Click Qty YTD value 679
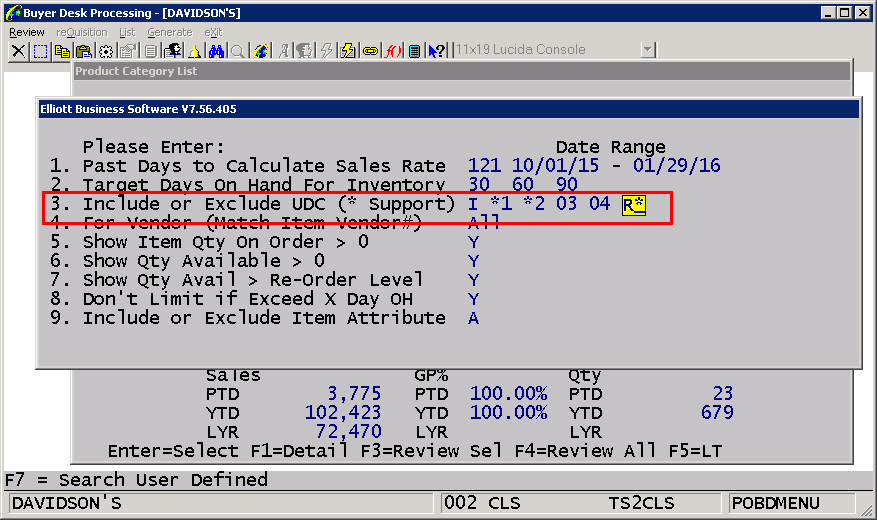The height and width of the screenshot is (520, 877). point(717,413)
